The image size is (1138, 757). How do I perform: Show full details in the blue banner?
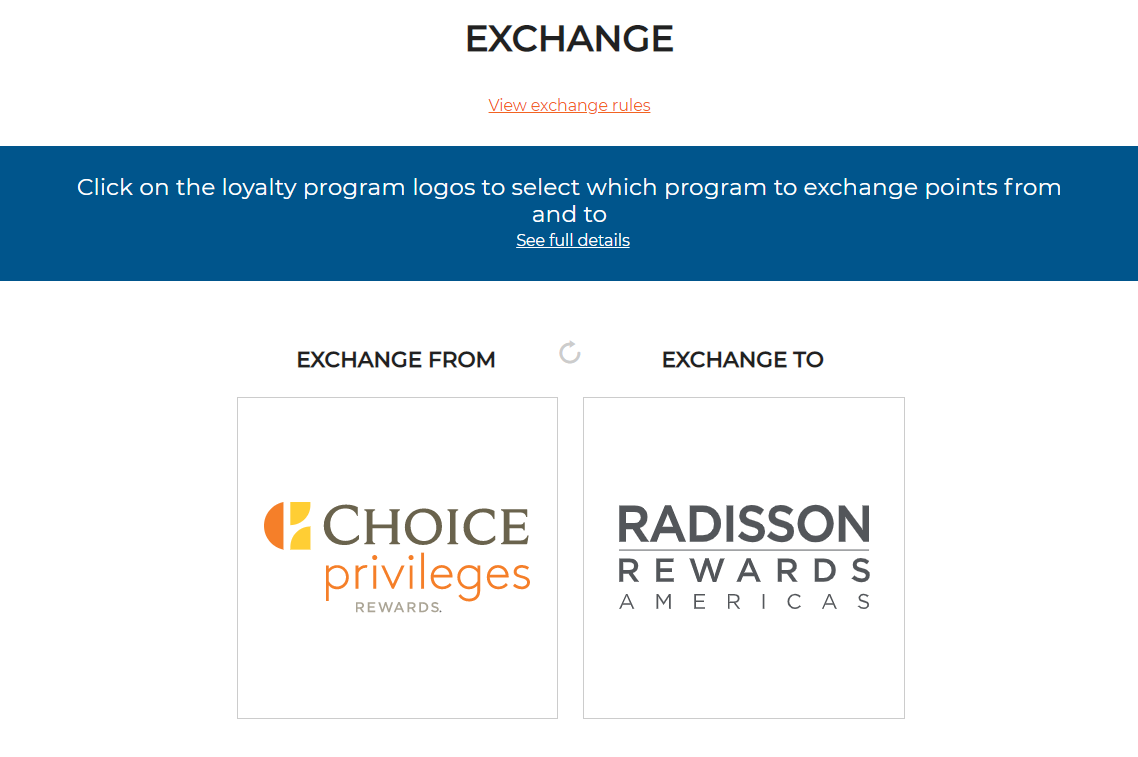click(x=572, y=240)
